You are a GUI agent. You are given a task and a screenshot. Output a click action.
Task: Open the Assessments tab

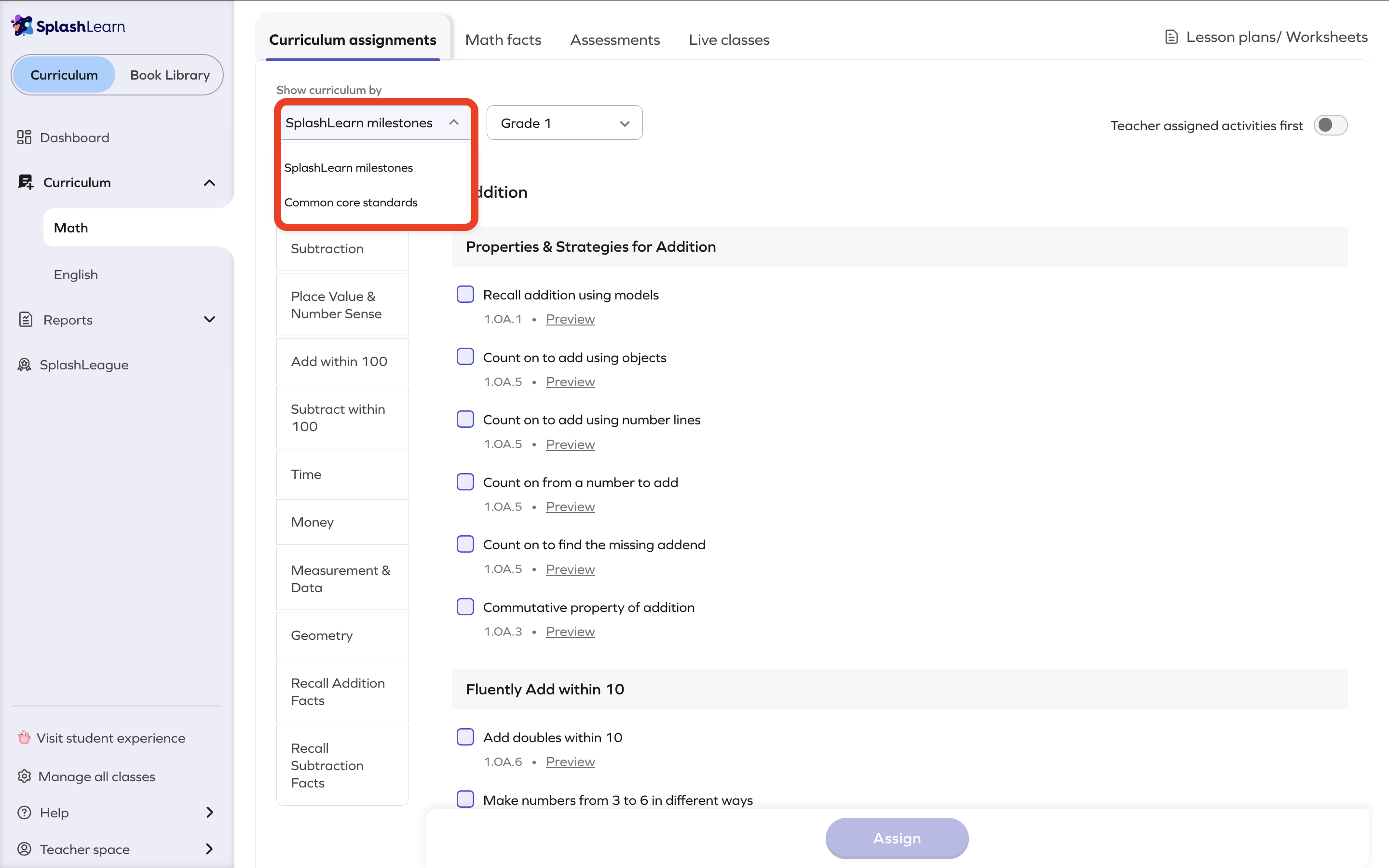(615, 40)
